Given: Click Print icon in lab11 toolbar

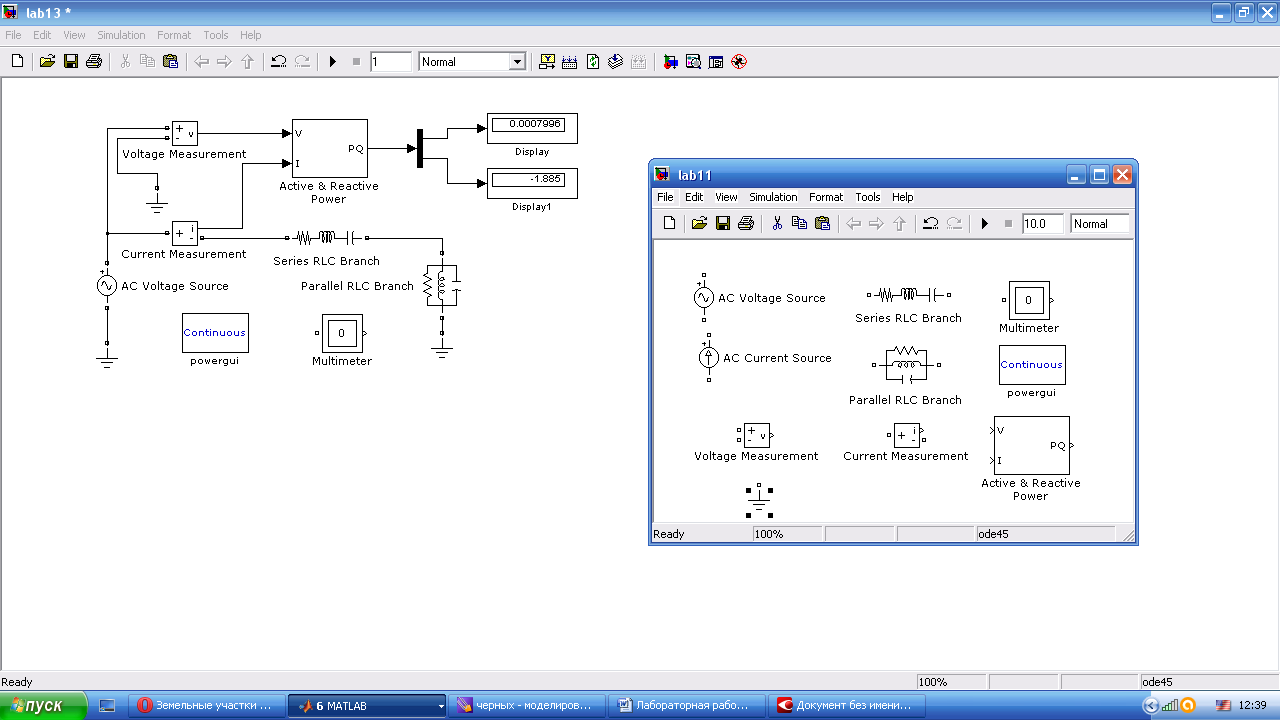Looking at the screenshot, I should (746, 223).
